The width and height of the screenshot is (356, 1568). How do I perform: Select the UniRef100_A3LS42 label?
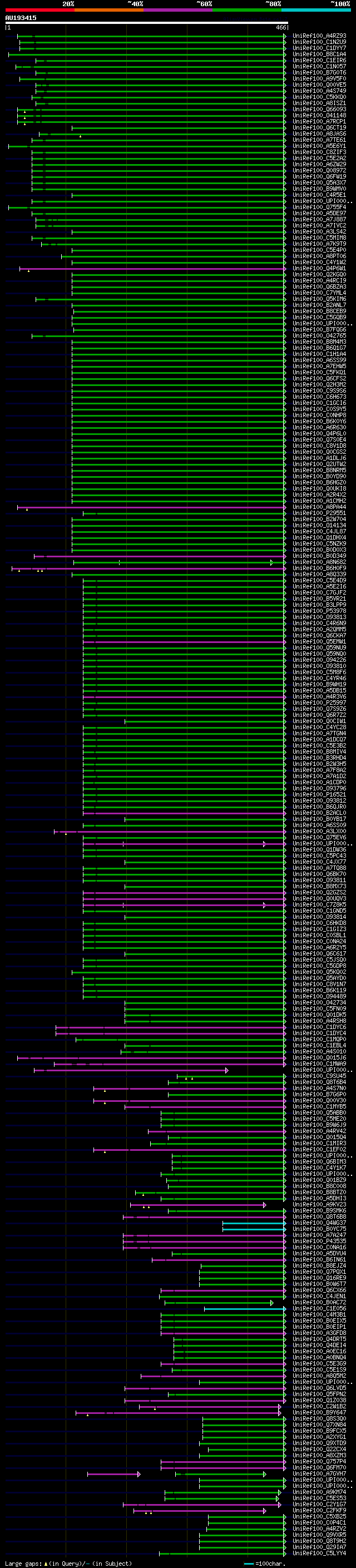(319, 231)
